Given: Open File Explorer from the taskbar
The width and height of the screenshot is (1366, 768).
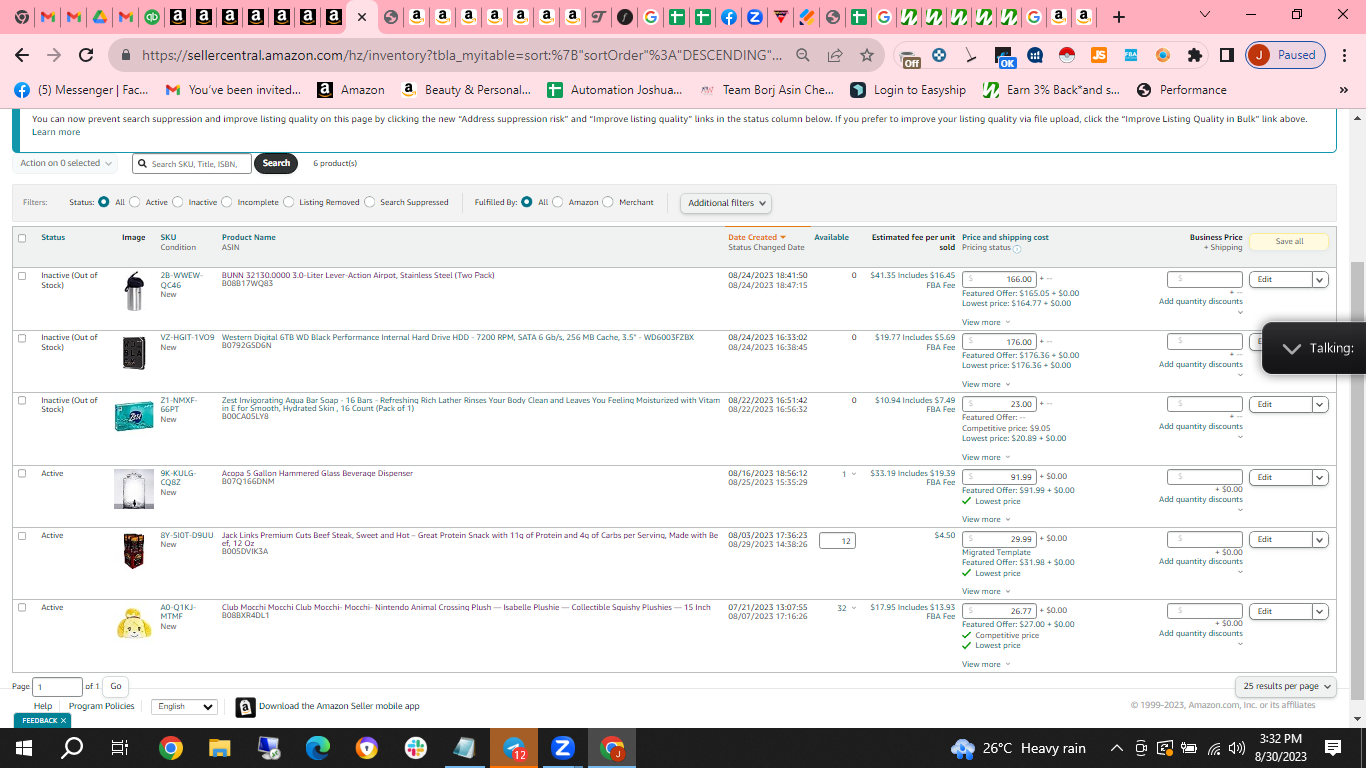Looking at the screenshot, I should point(220,748).
